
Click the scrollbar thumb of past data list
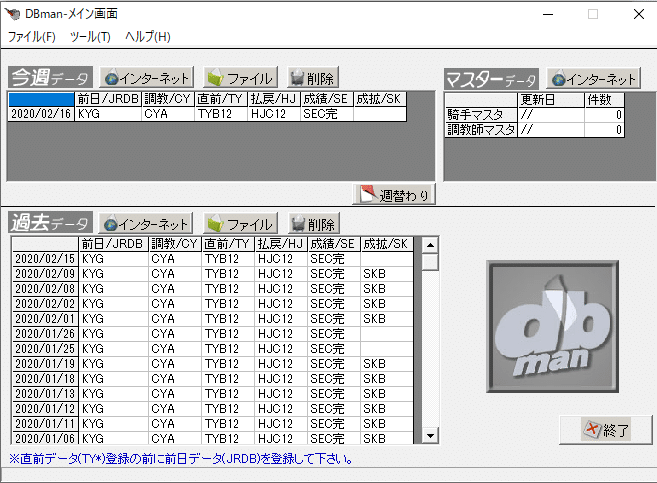click(x=430, y=262)
